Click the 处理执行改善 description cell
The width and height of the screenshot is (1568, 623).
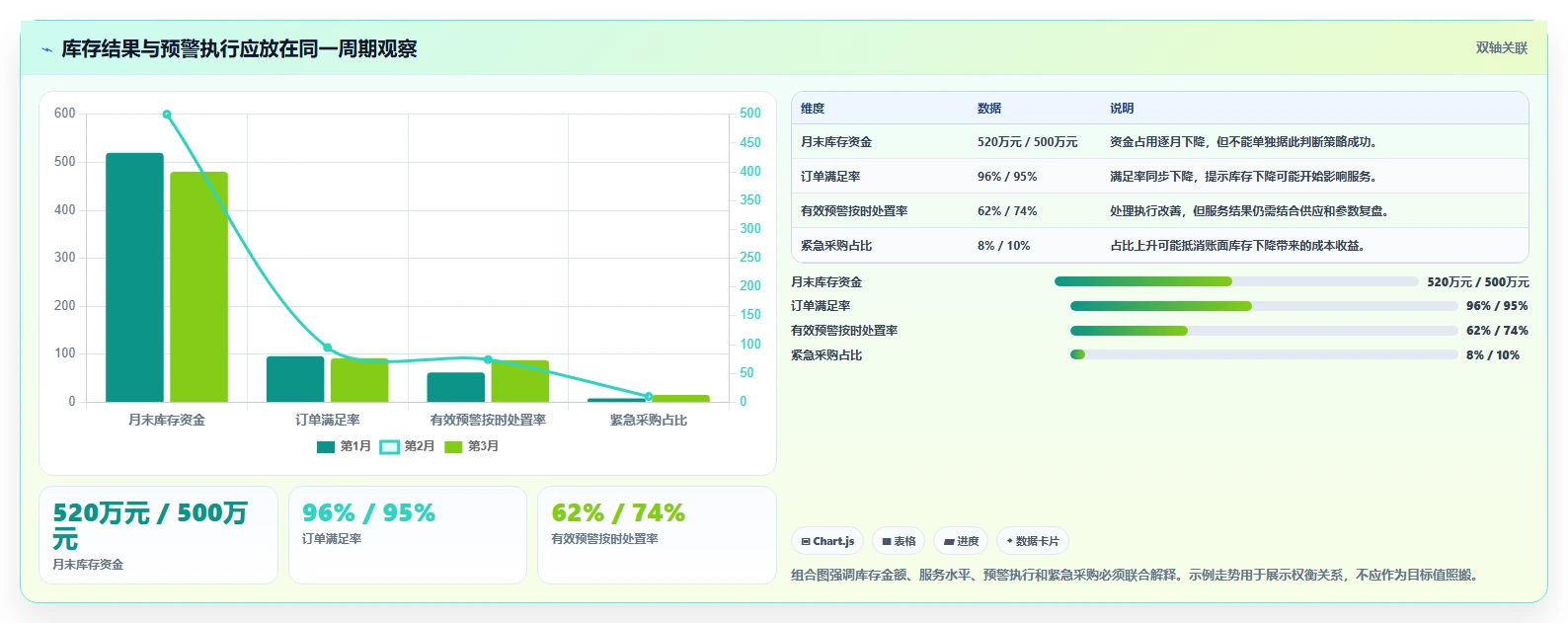[x=1250, y=211]
